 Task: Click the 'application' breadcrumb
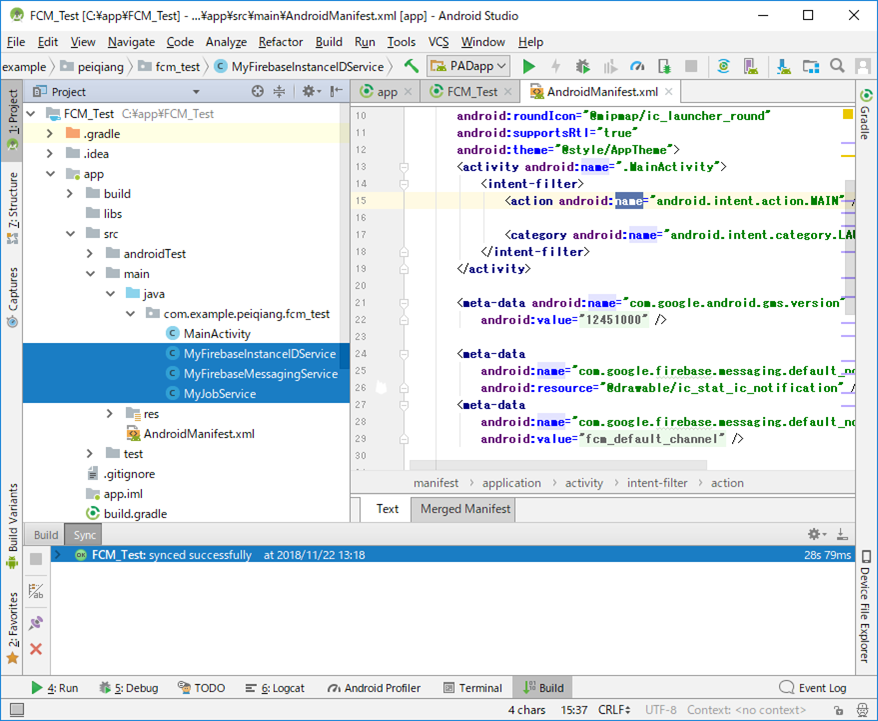coord(511,483)
